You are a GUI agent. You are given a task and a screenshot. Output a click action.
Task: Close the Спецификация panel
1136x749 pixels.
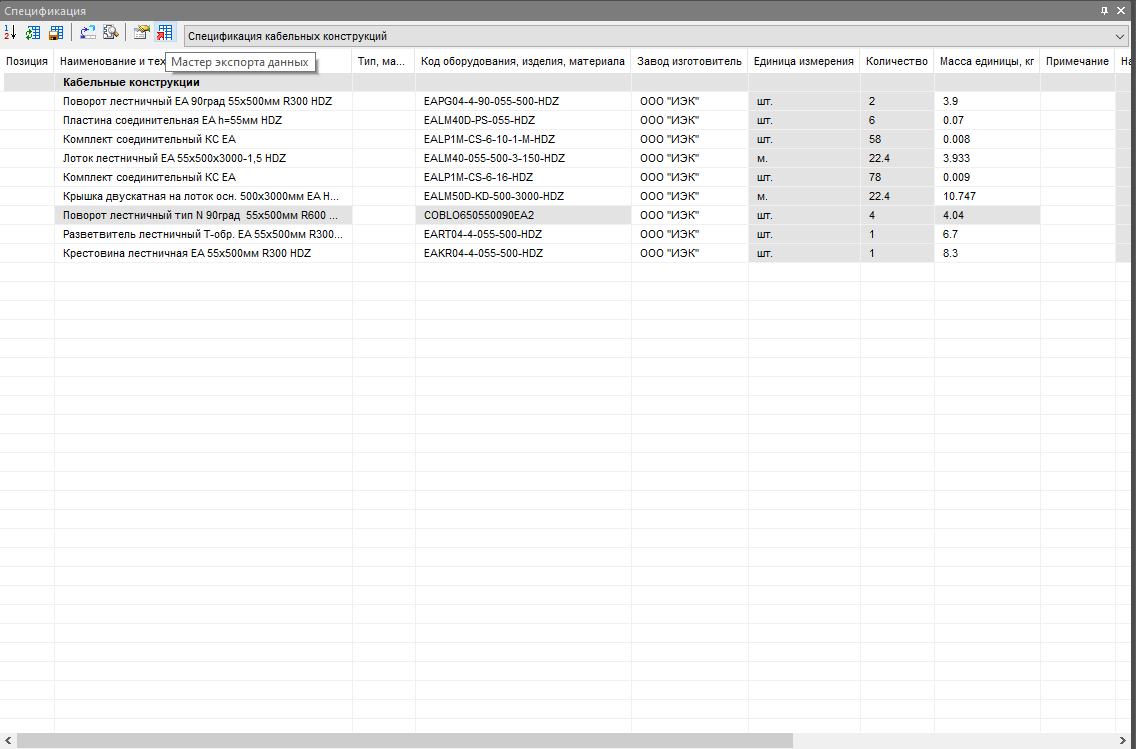tap(1121, 11)
